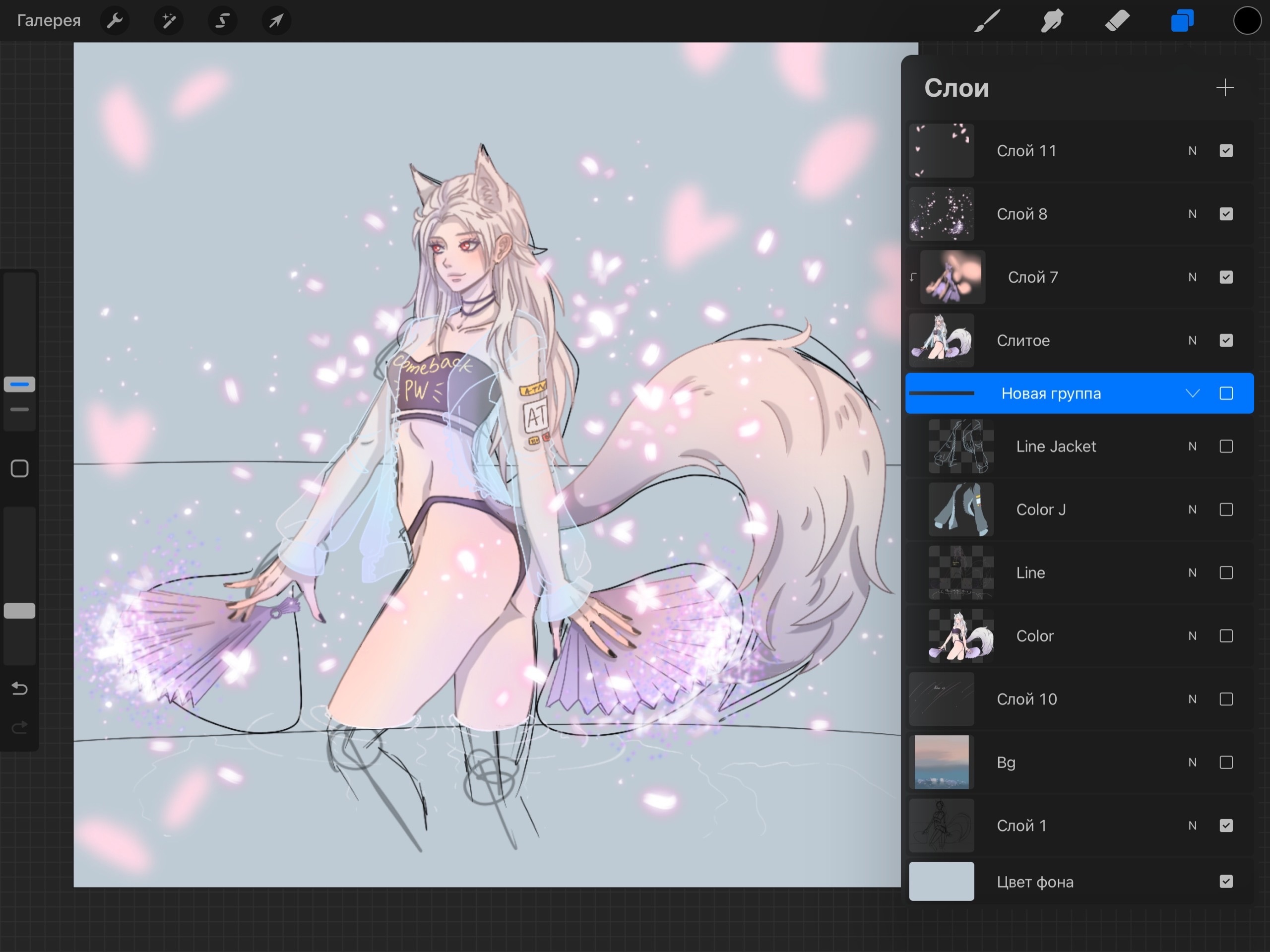Screen dimensions: 1270x952
Task: Tap the Цвет фона background color thumbnail
Action: tap(942, 882)
